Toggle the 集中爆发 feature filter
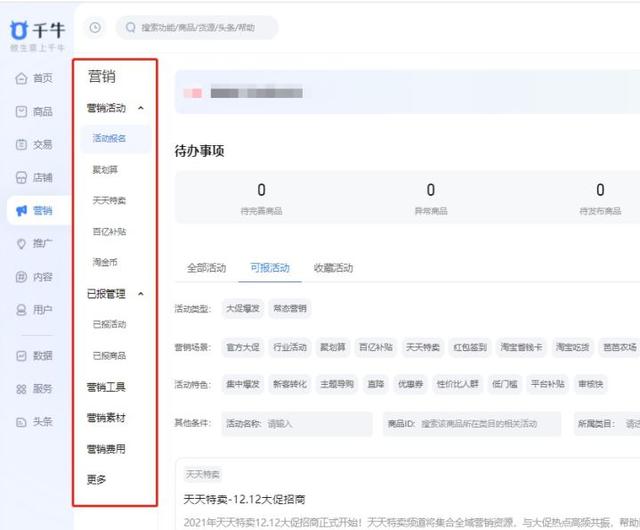Image resolution: width=640 pixels, height=530 pixels. click(x=243, y=384)
